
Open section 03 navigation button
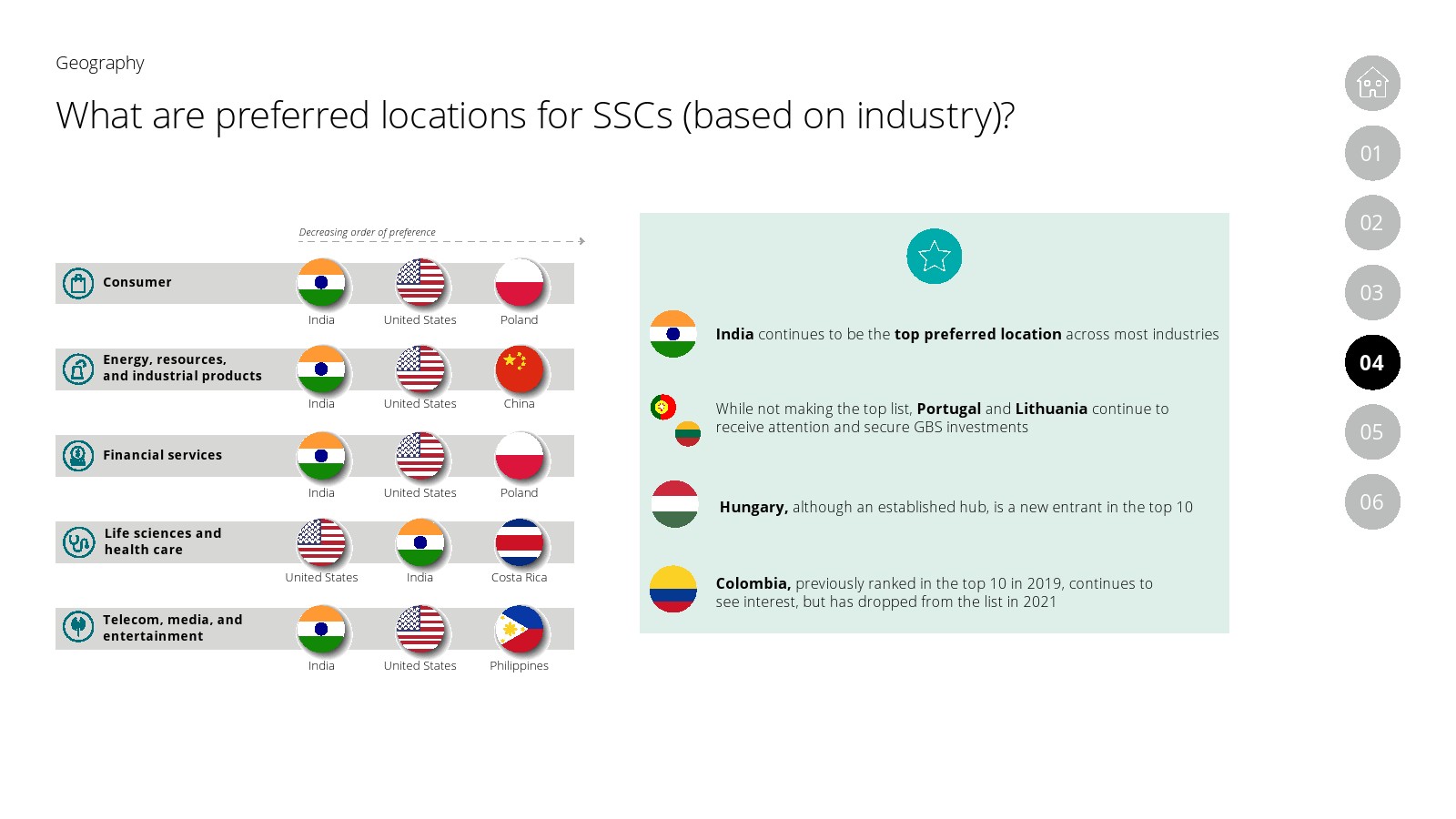1371,293
